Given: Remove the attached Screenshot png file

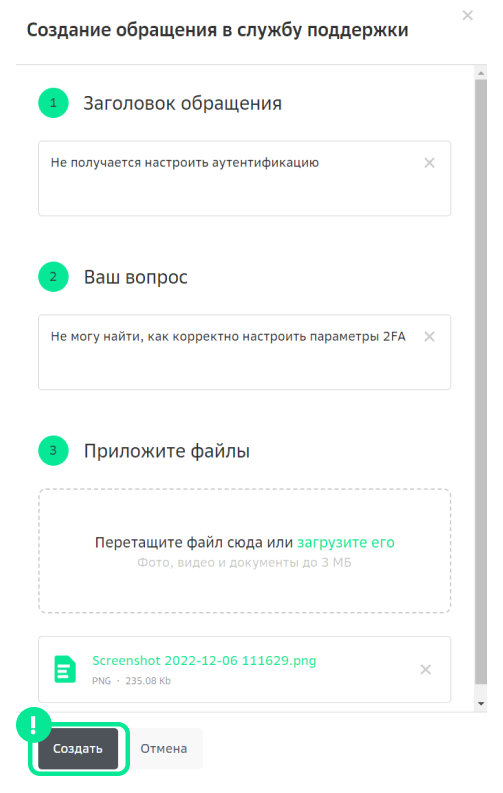Looking at the screenshot, I should point(426,670).
